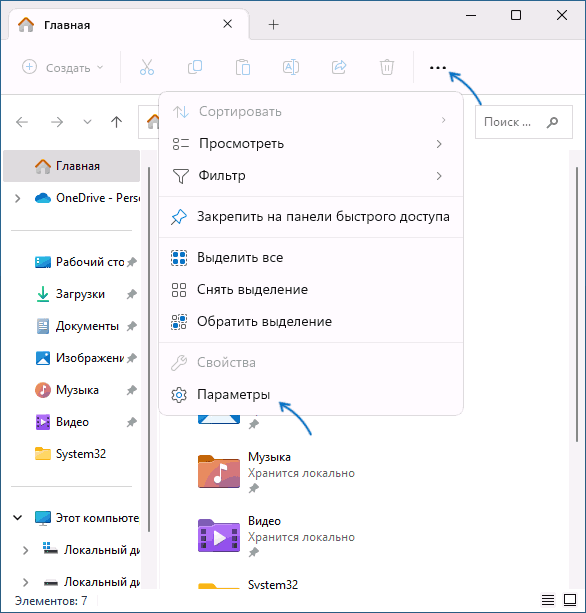Click the Cut scissors icon in toolbar
The width and height of the screenshot is (586, 613).
tap(147, 67)
